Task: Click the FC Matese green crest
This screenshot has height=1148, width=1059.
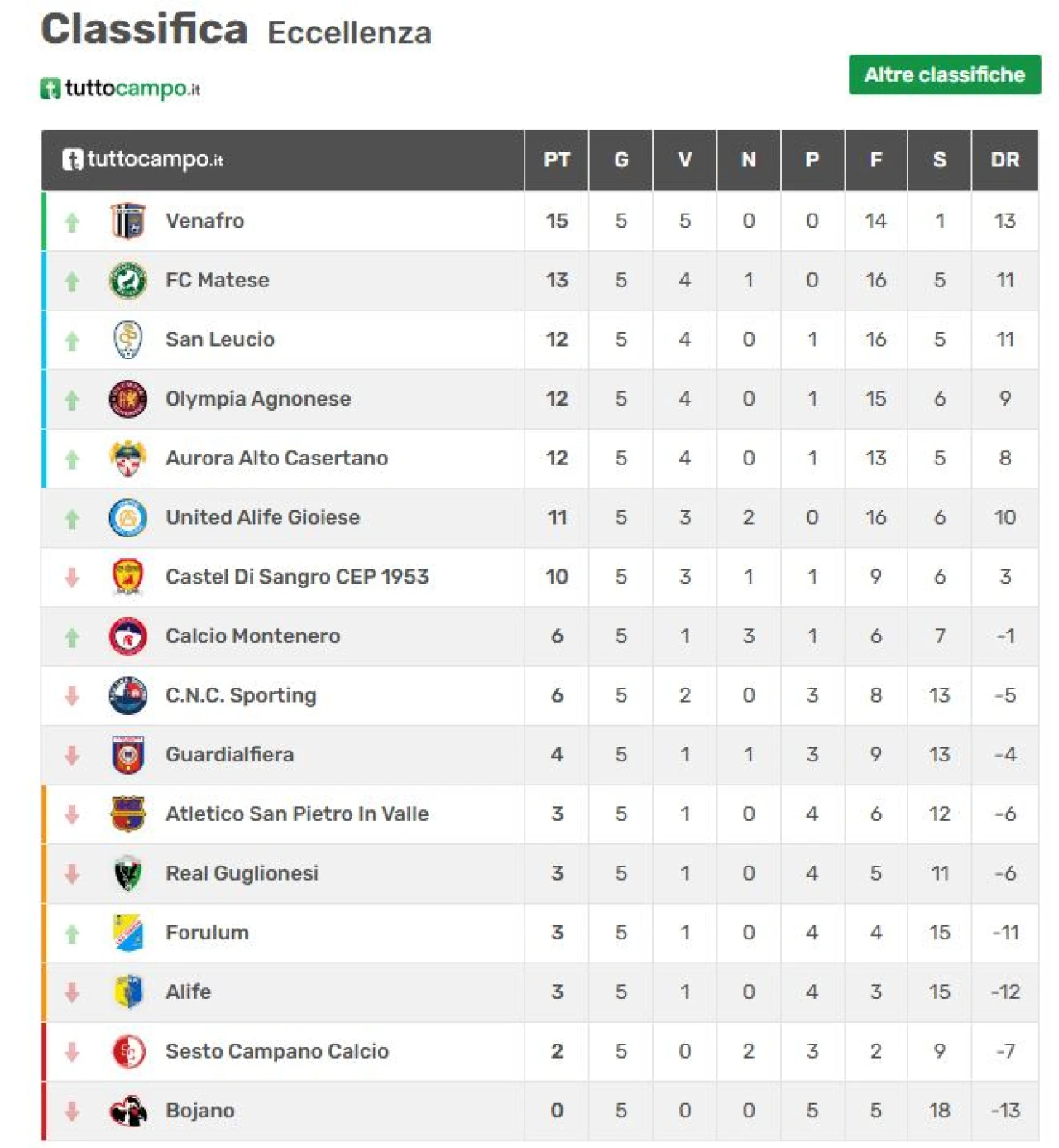Action: pos(127,281)
